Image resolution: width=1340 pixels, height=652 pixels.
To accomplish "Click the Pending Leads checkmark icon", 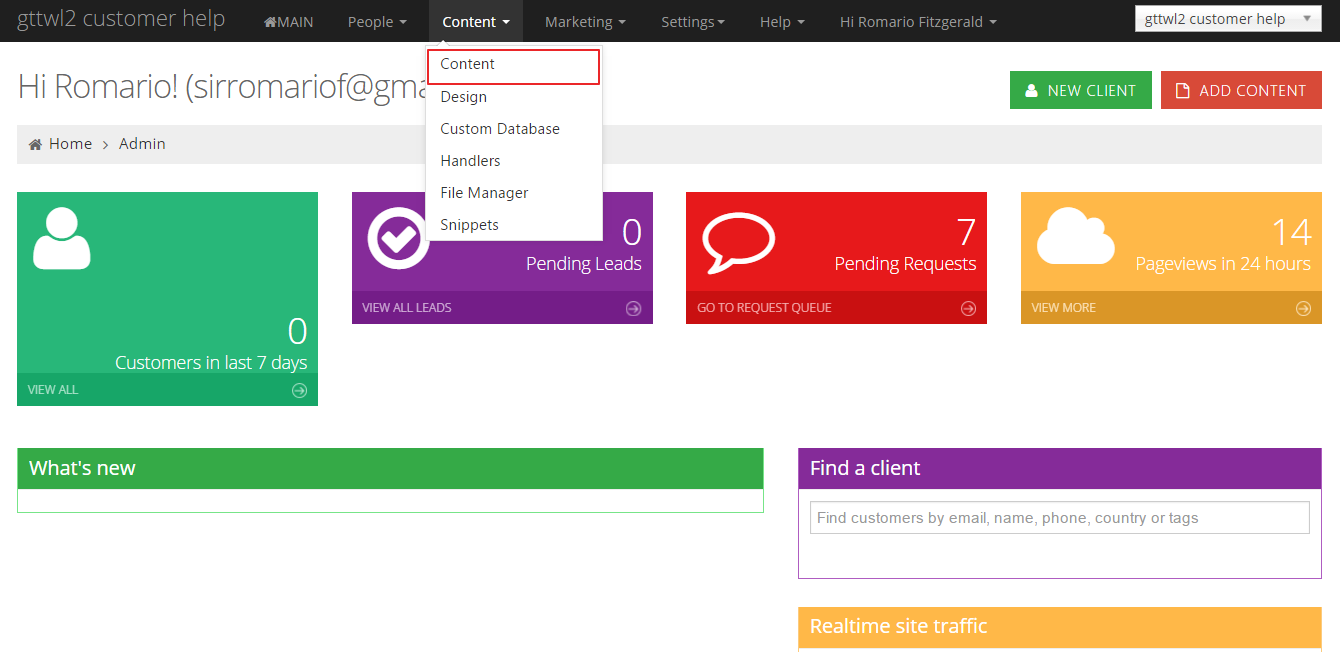I will tap(397, 238).
